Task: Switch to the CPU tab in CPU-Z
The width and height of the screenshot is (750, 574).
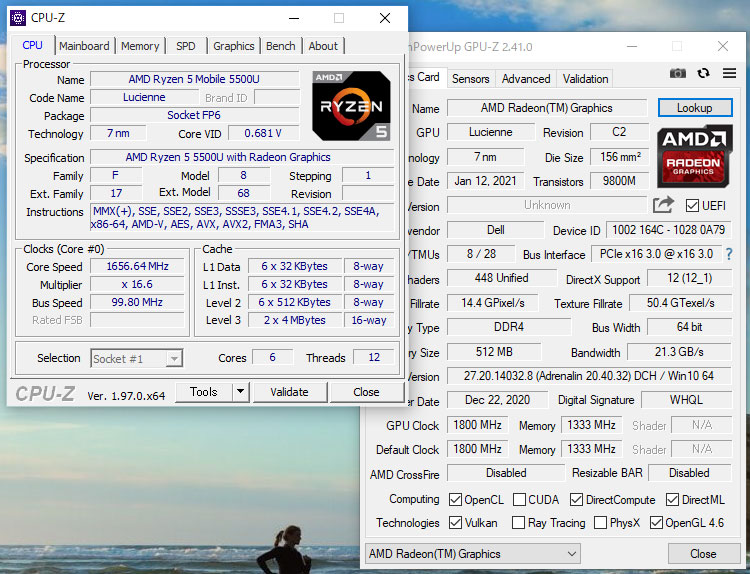Action: point(32,45)
